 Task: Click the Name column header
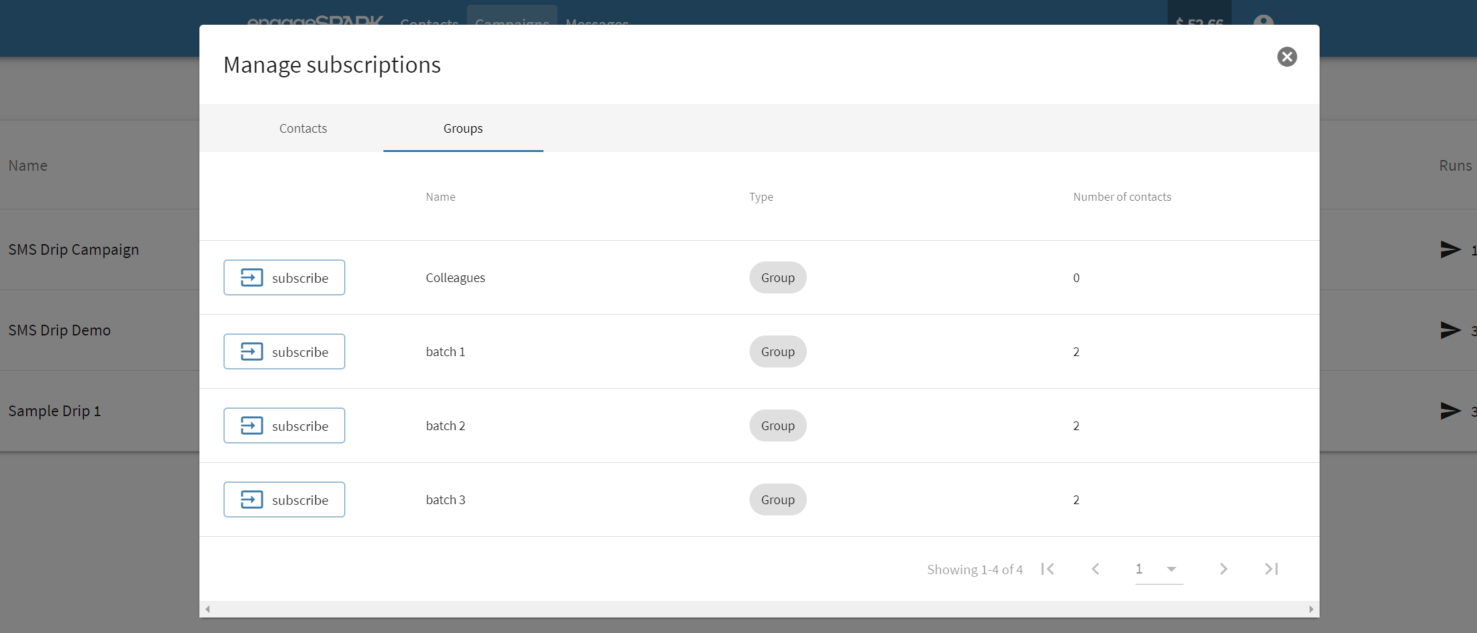click(x=440, y=197)
